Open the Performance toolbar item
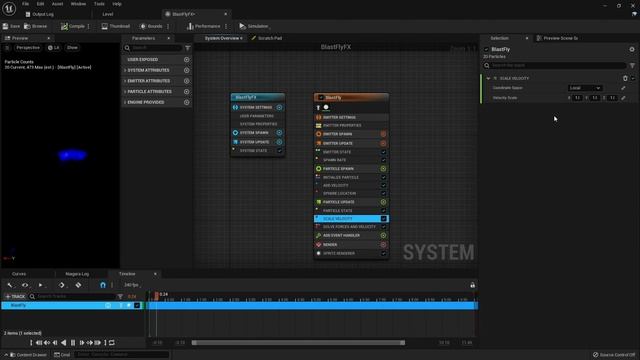The width and height of the screenshot is (640, 360). (x=203, y=26)
